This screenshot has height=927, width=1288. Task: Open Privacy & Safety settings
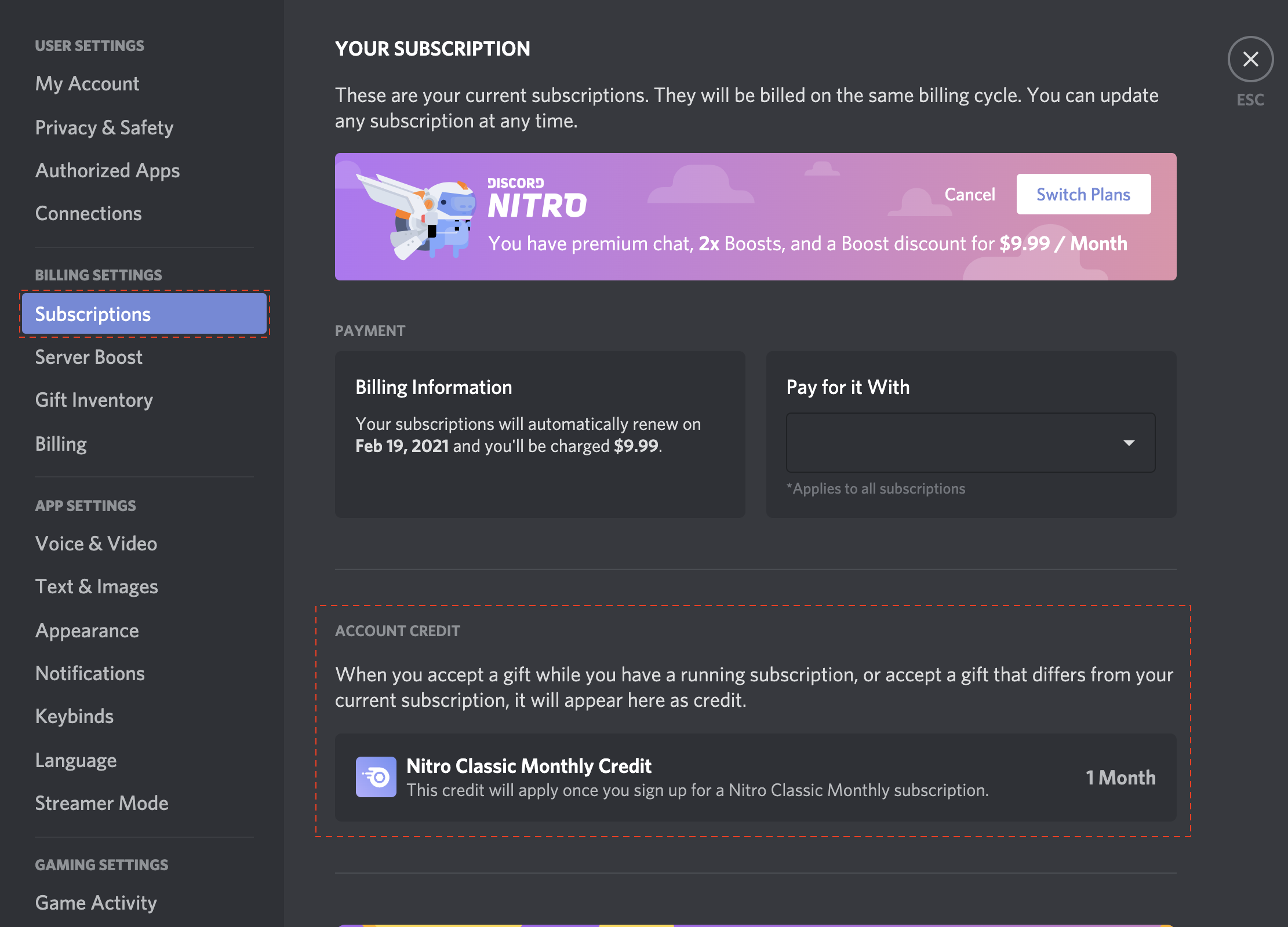105,126
